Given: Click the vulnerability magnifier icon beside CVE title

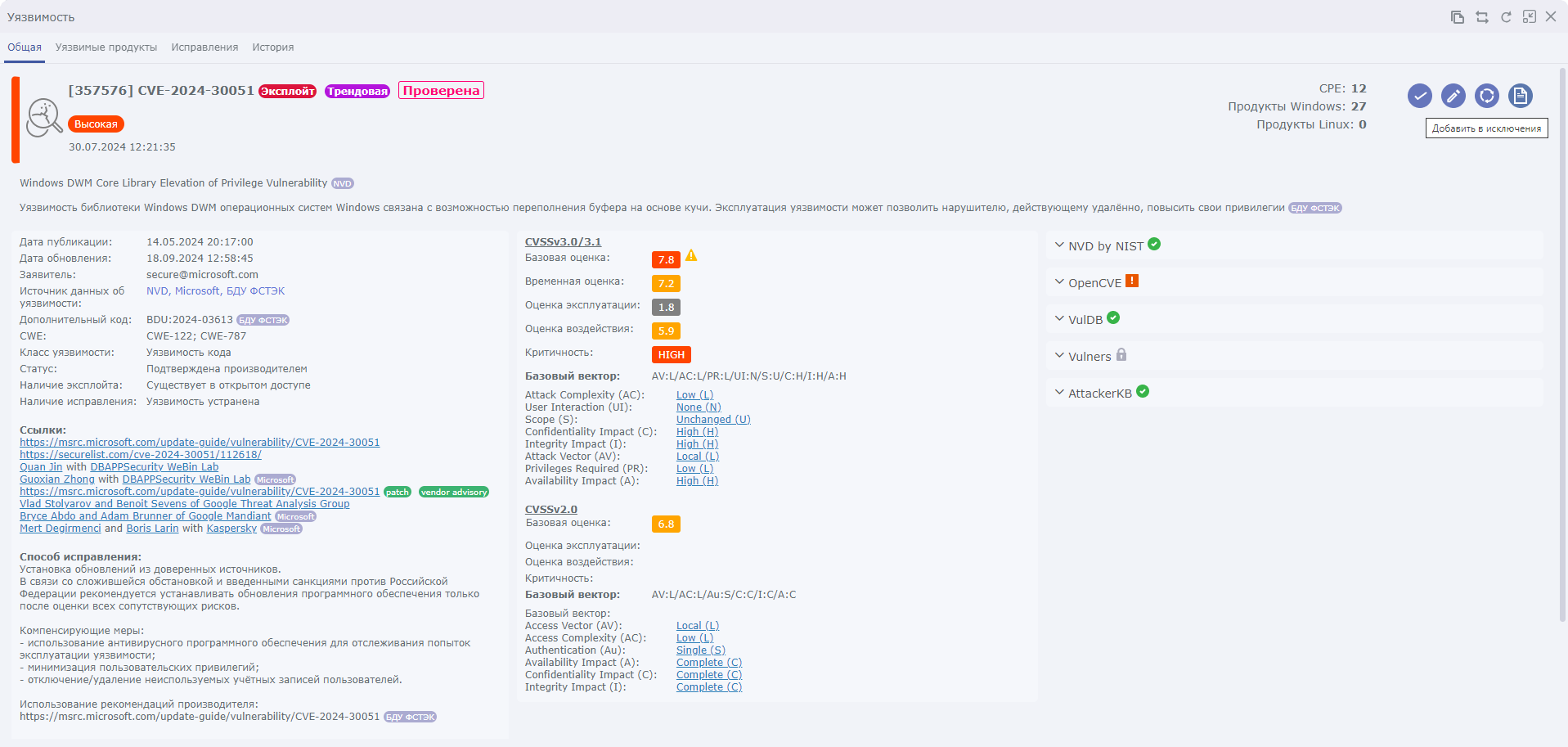Looking at the screenshot, I should point(44,118).
